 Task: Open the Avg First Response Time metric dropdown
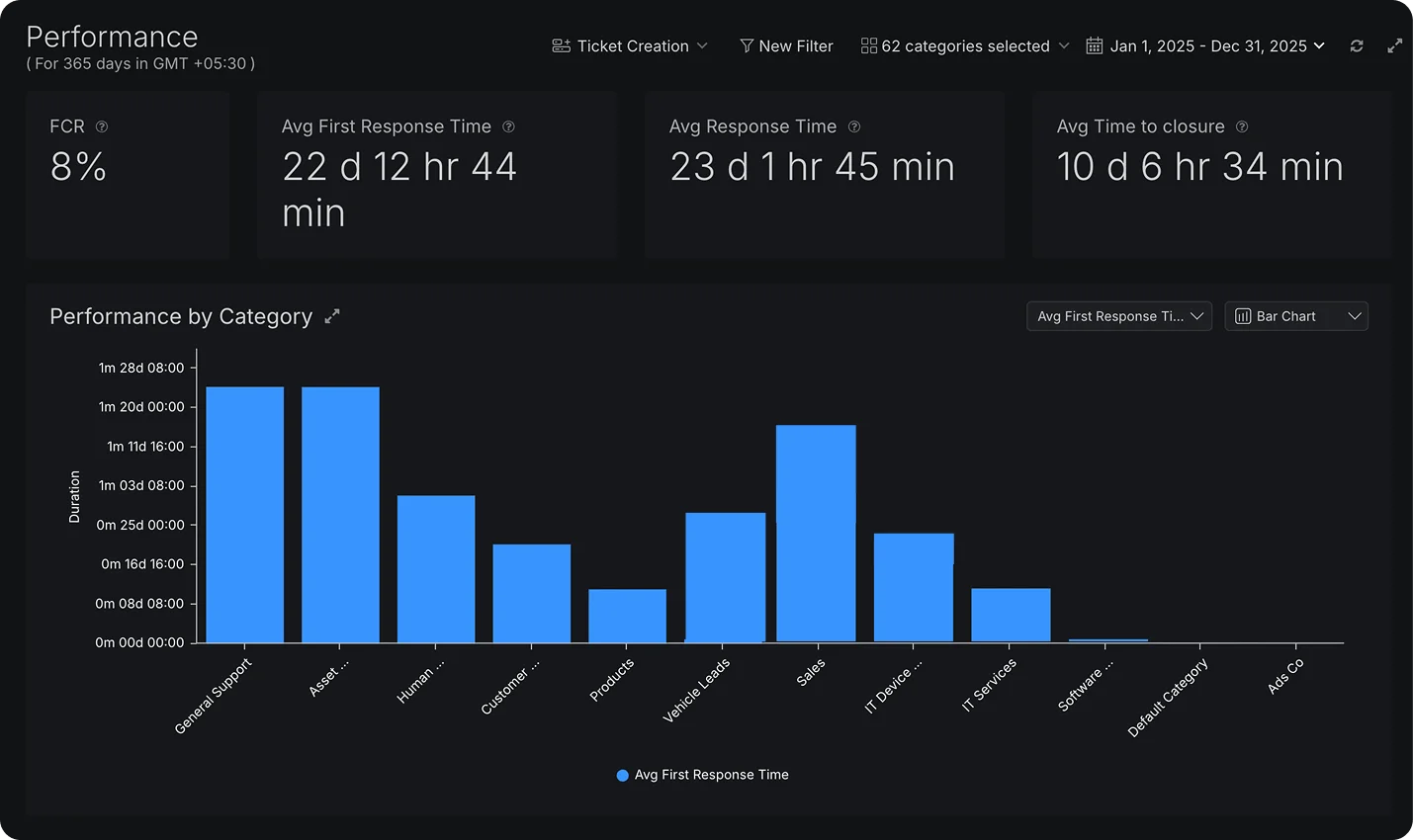click(x=1119, y=316)
